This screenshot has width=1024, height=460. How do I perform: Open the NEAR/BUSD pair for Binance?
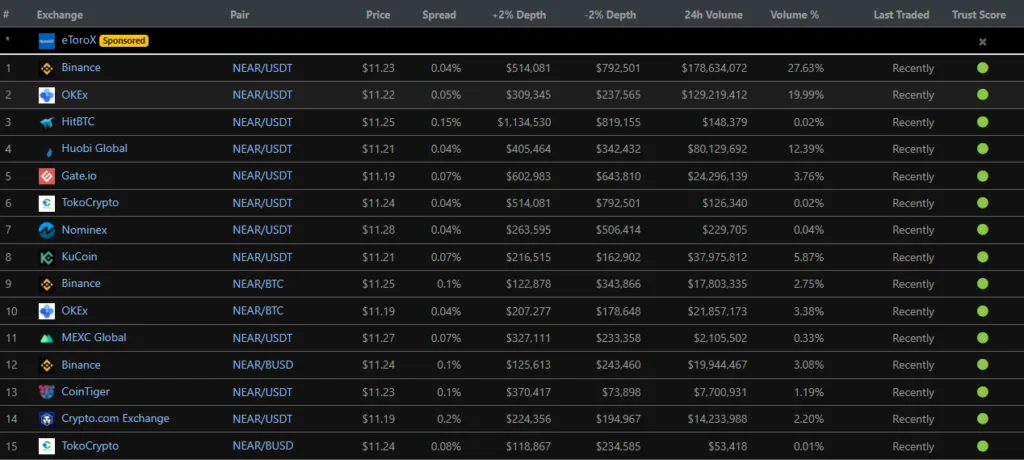pos(263,365)
